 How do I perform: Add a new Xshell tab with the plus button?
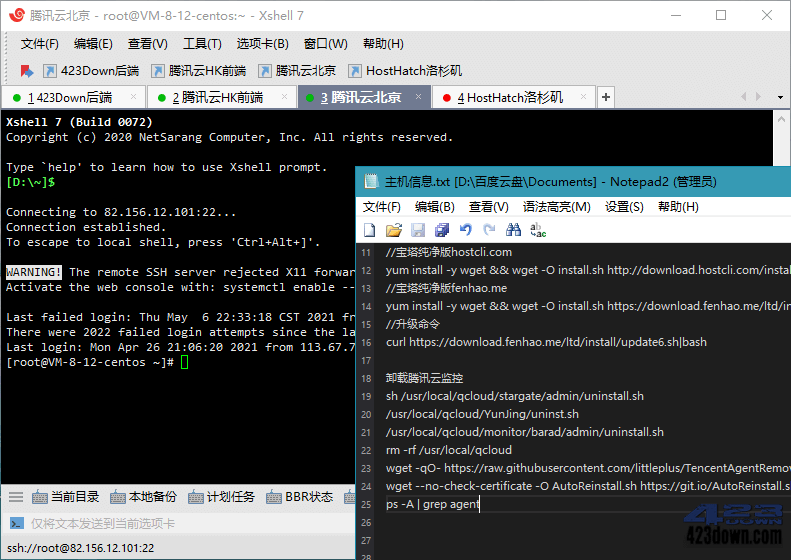(x=606, y=97)
